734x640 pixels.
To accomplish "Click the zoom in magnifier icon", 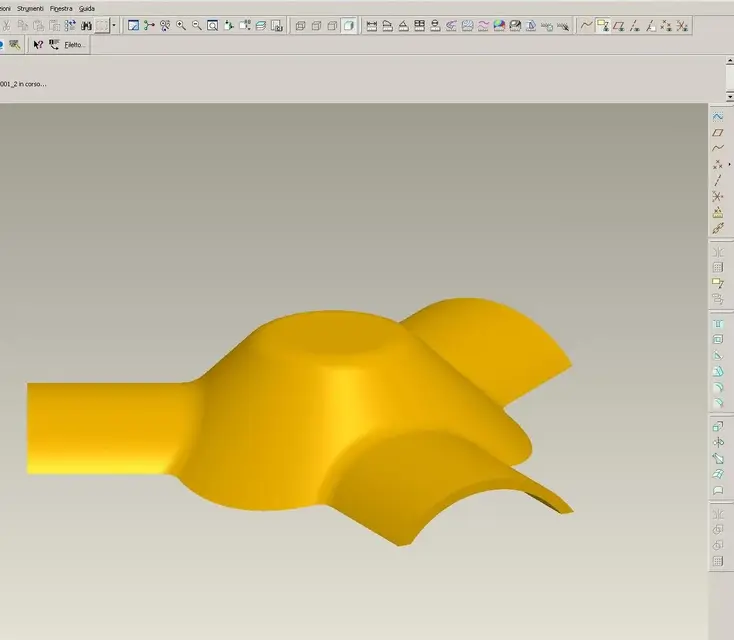I will [x=181, y=26].
